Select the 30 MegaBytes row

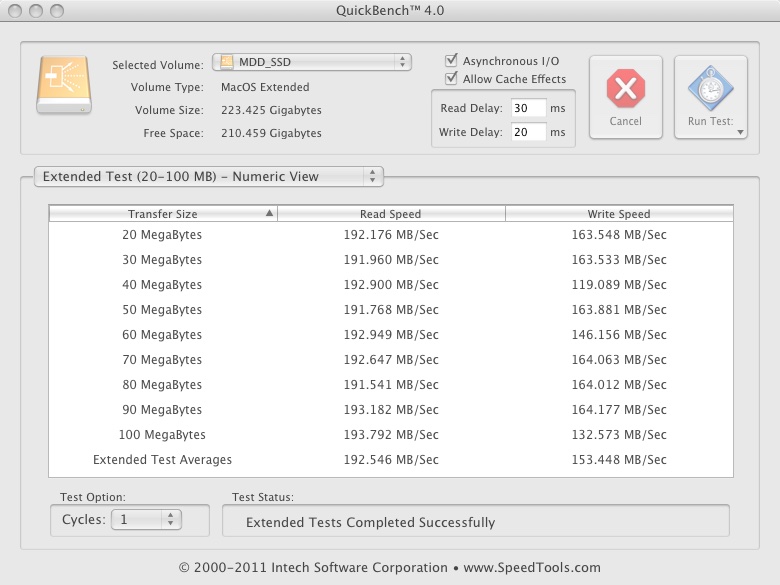coord(390,260)
